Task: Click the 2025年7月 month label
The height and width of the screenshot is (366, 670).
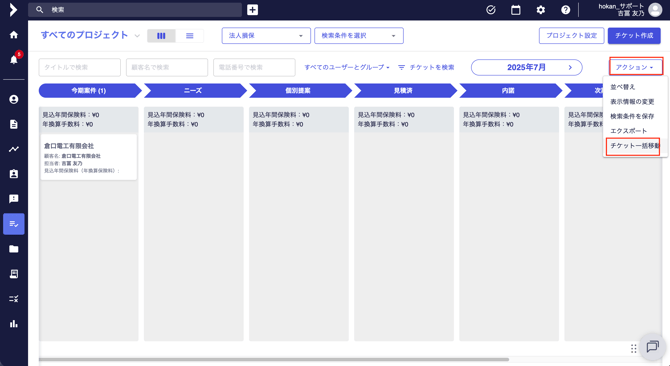Action: click(x=526, y=67)
